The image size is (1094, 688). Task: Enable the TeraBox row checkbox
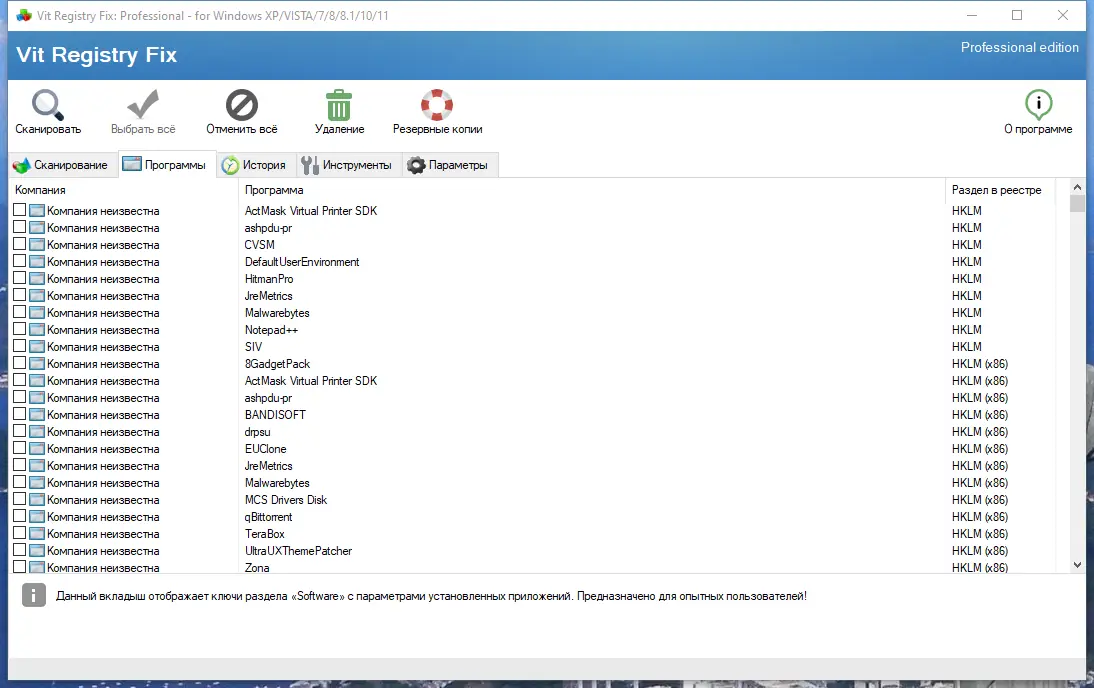[x=20, y=533]
